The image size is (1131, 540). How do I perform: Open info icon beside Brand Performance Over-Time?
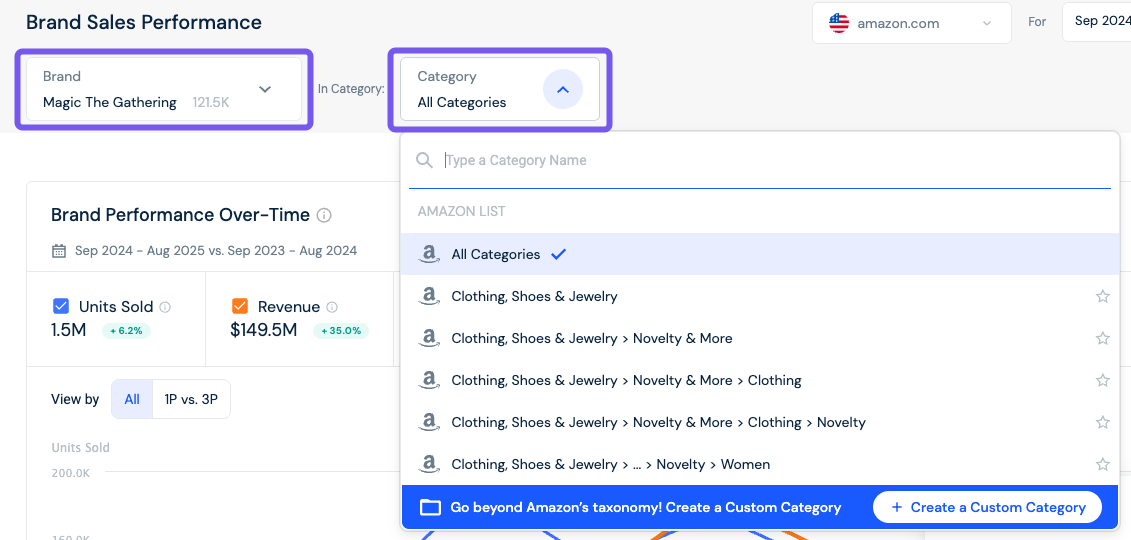tap(325, 215)
